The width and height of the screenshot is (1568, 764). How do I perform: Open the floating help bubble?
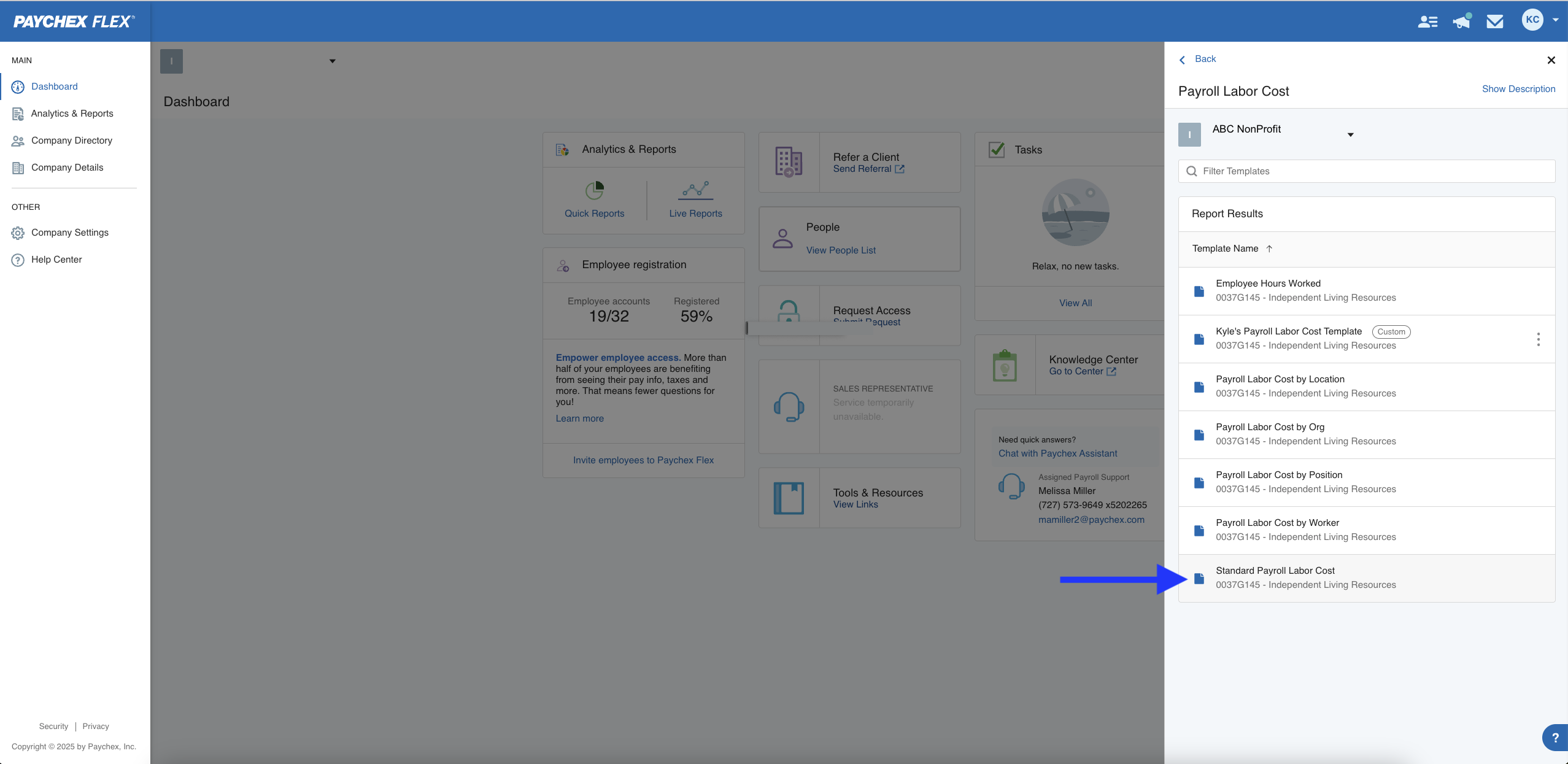tap(1555, 737)
